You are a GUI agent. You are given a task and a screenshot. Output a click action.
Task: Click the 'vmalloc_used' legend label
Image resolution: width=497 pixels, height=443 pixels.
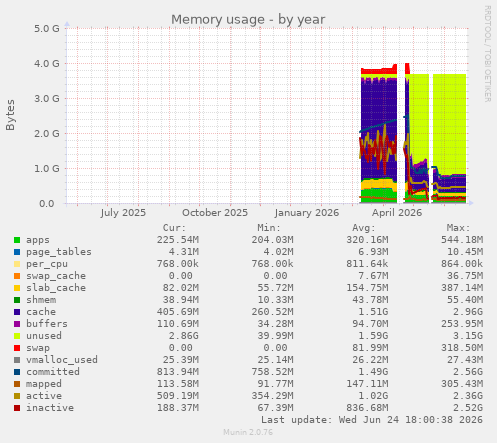pos(62,360)
